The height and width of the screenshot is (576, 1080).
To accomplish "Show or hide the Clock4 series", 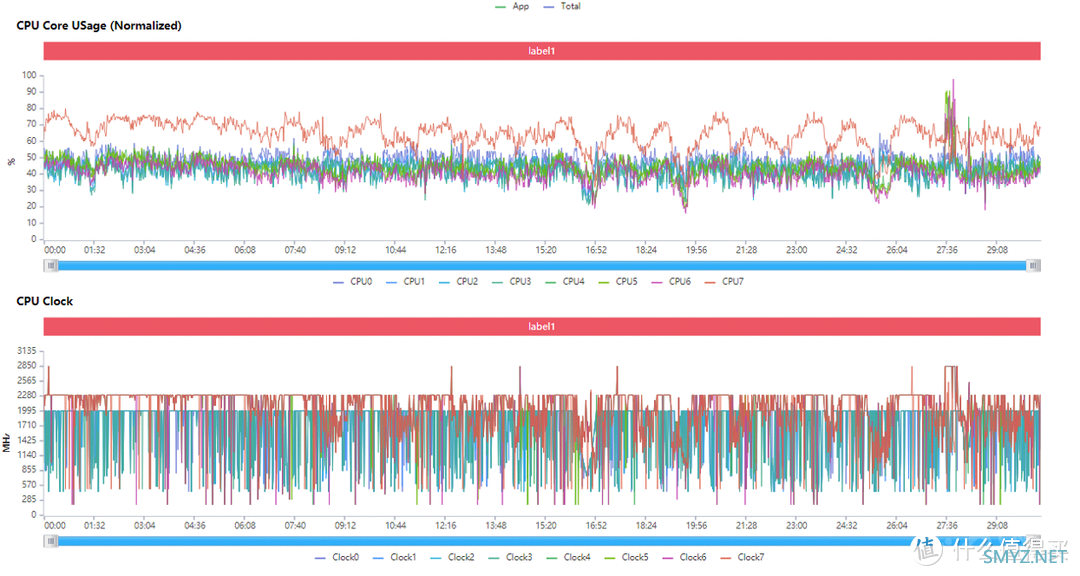I will [x=569, y=557].
